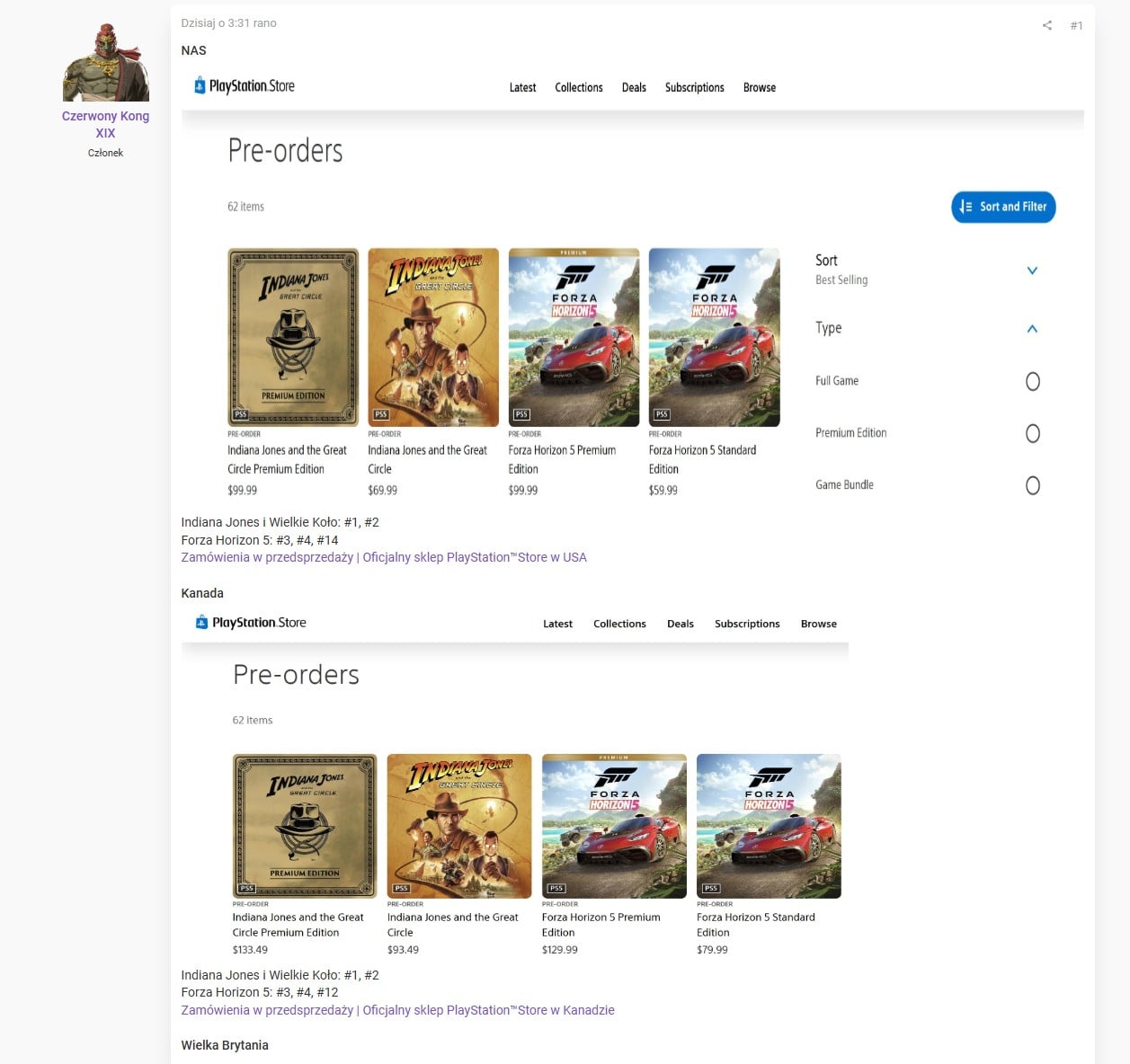Click Forza Horizon 5: #3, #4, #14 text
This screenshot has width=1130, height=1064.
[260, 540]
